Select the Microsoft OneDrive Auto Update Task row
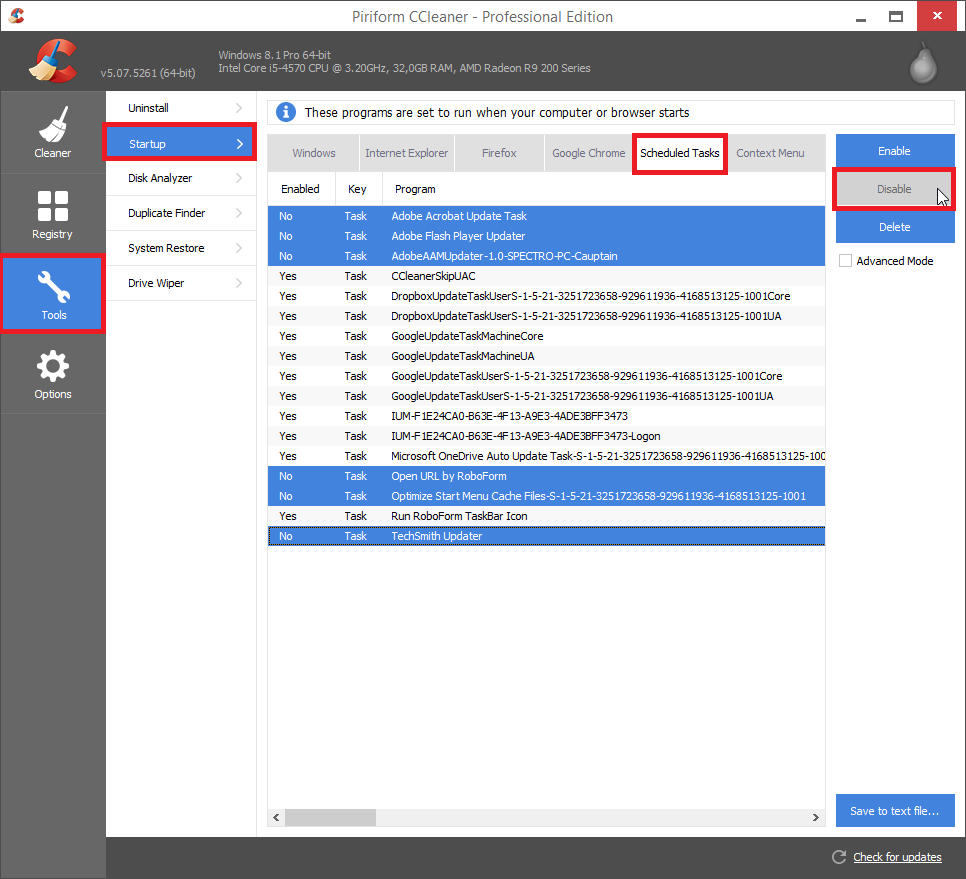The width and height of the screenshot is (966, 879). click(x=546, y=456)
